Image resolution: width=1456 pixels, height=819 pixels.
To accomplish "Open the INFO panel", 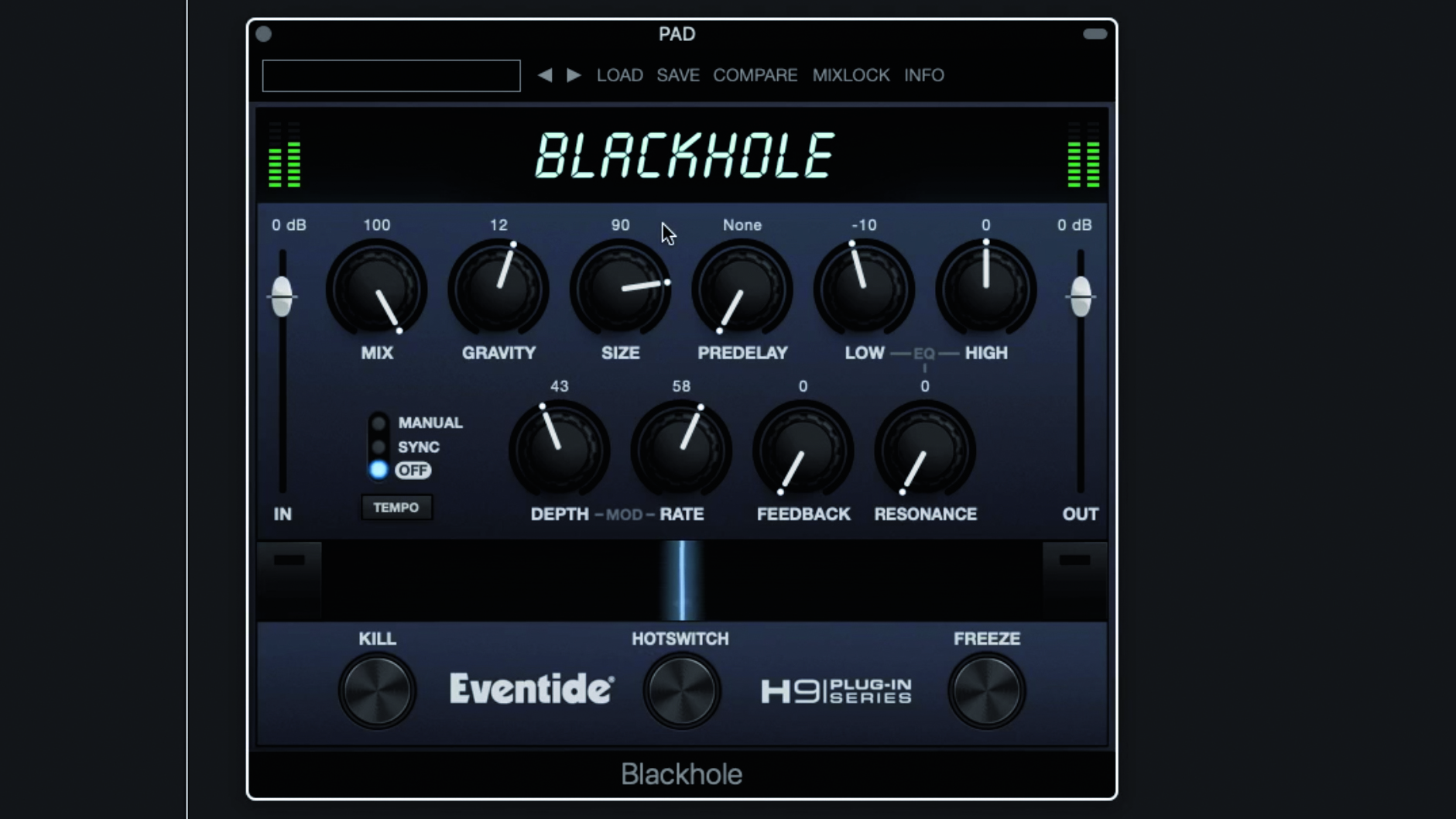I will [x=924, y=75].
